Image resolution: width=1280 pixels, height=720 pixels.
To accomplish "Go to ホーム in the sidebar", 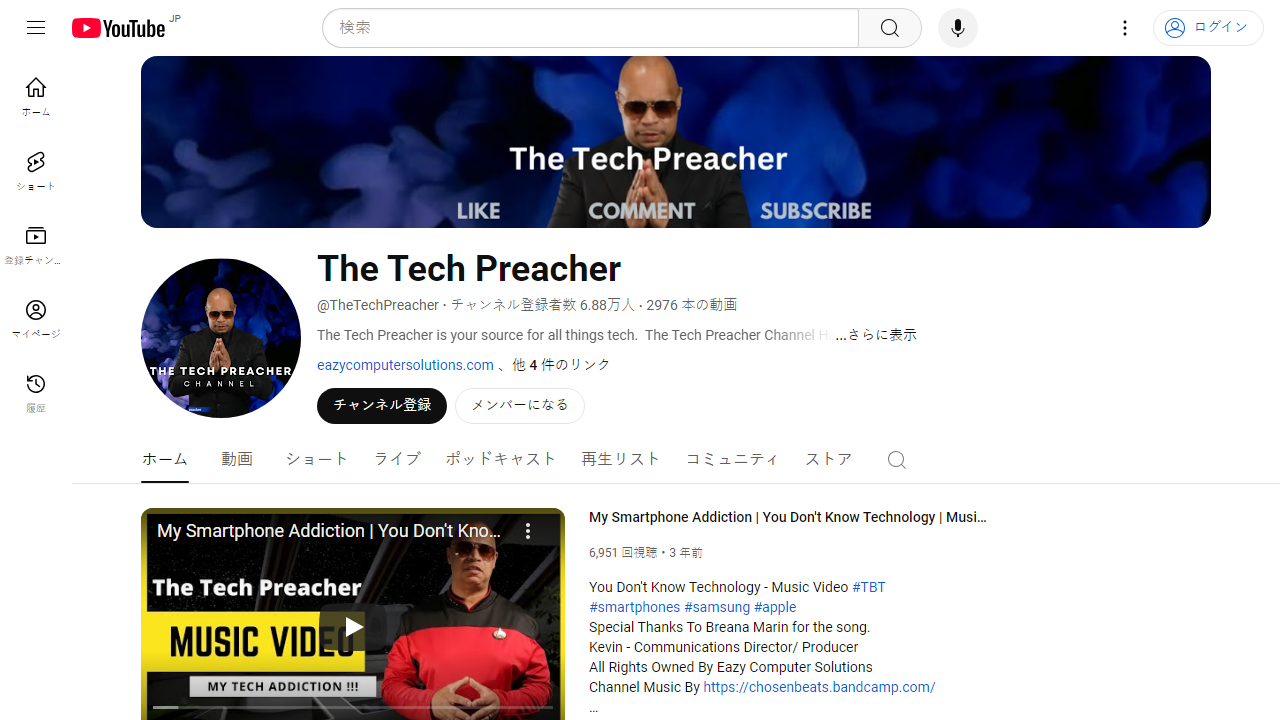I will tap(36, 97).
